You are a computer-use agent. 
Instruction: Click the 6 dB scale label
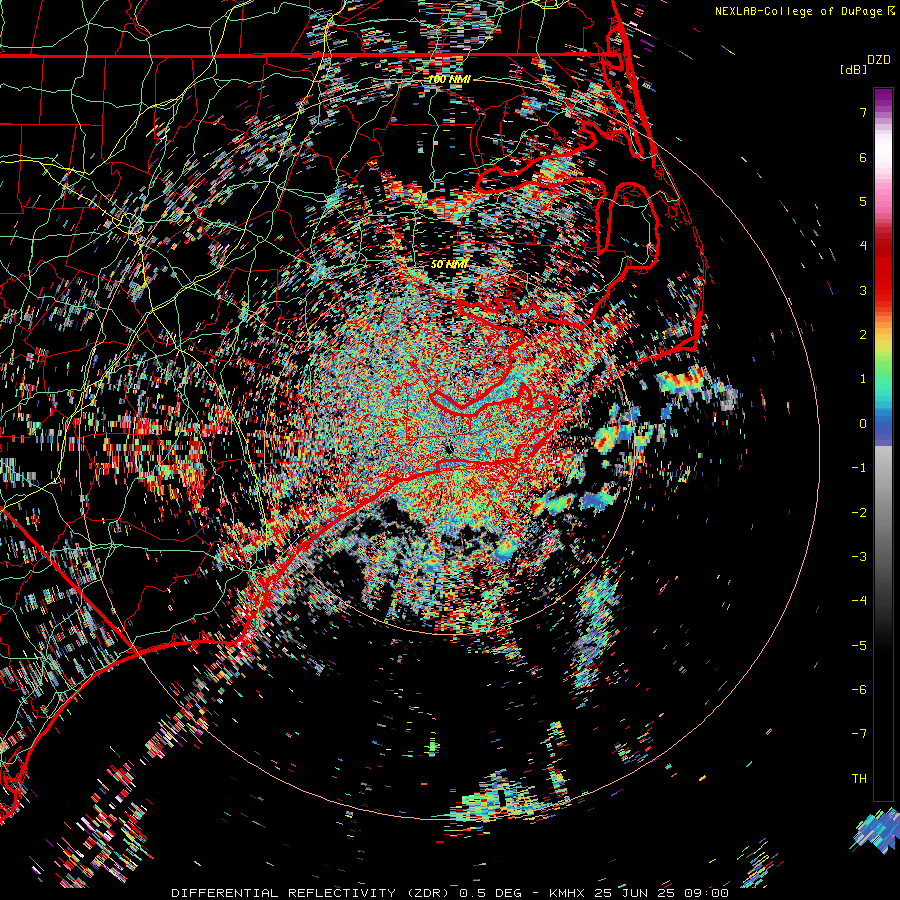(863, 157)
